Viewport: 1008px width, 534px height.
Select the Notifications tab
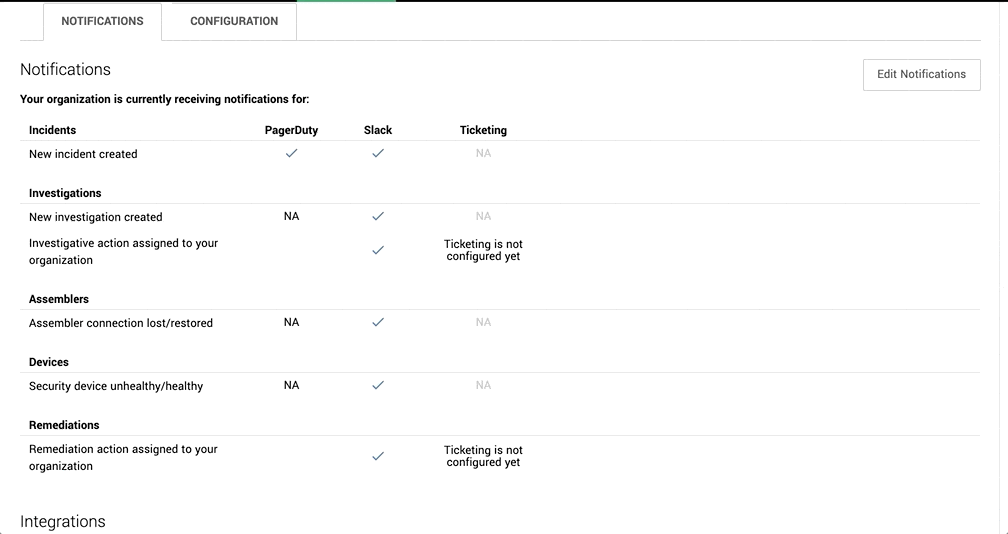102,21
